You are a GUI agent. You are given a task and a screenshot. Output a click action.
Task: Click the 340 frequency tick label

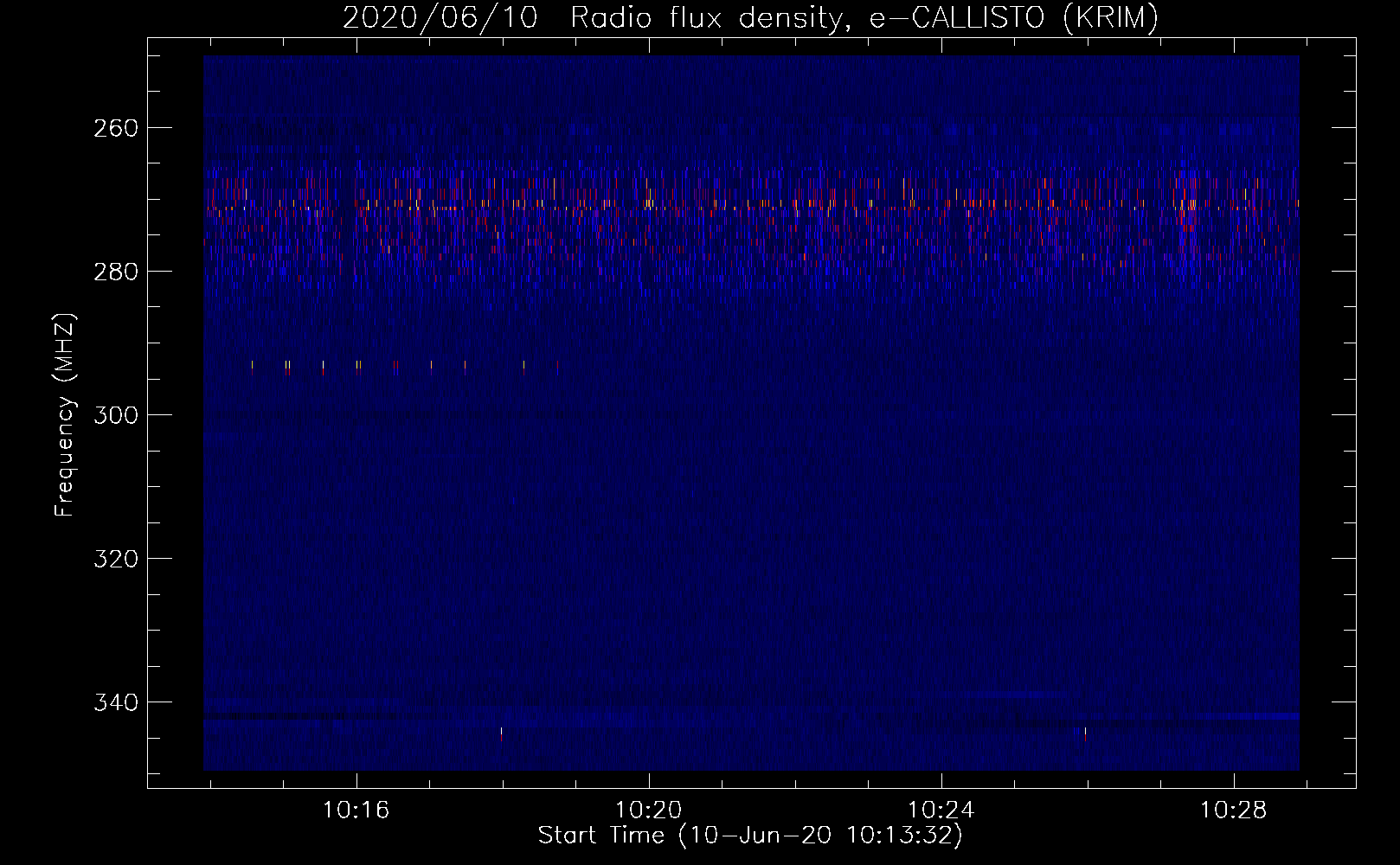point(115,702)
